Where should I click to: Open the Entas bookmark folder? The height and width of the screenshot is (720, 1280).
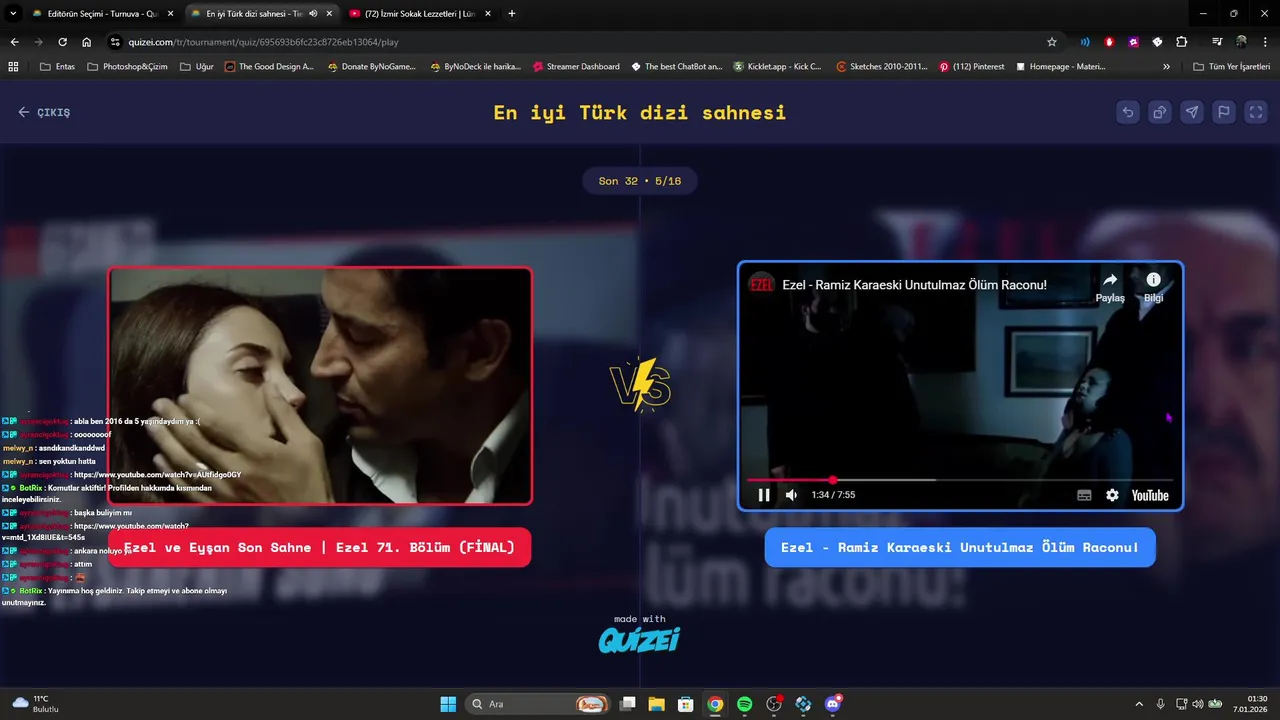click(57, 66)
